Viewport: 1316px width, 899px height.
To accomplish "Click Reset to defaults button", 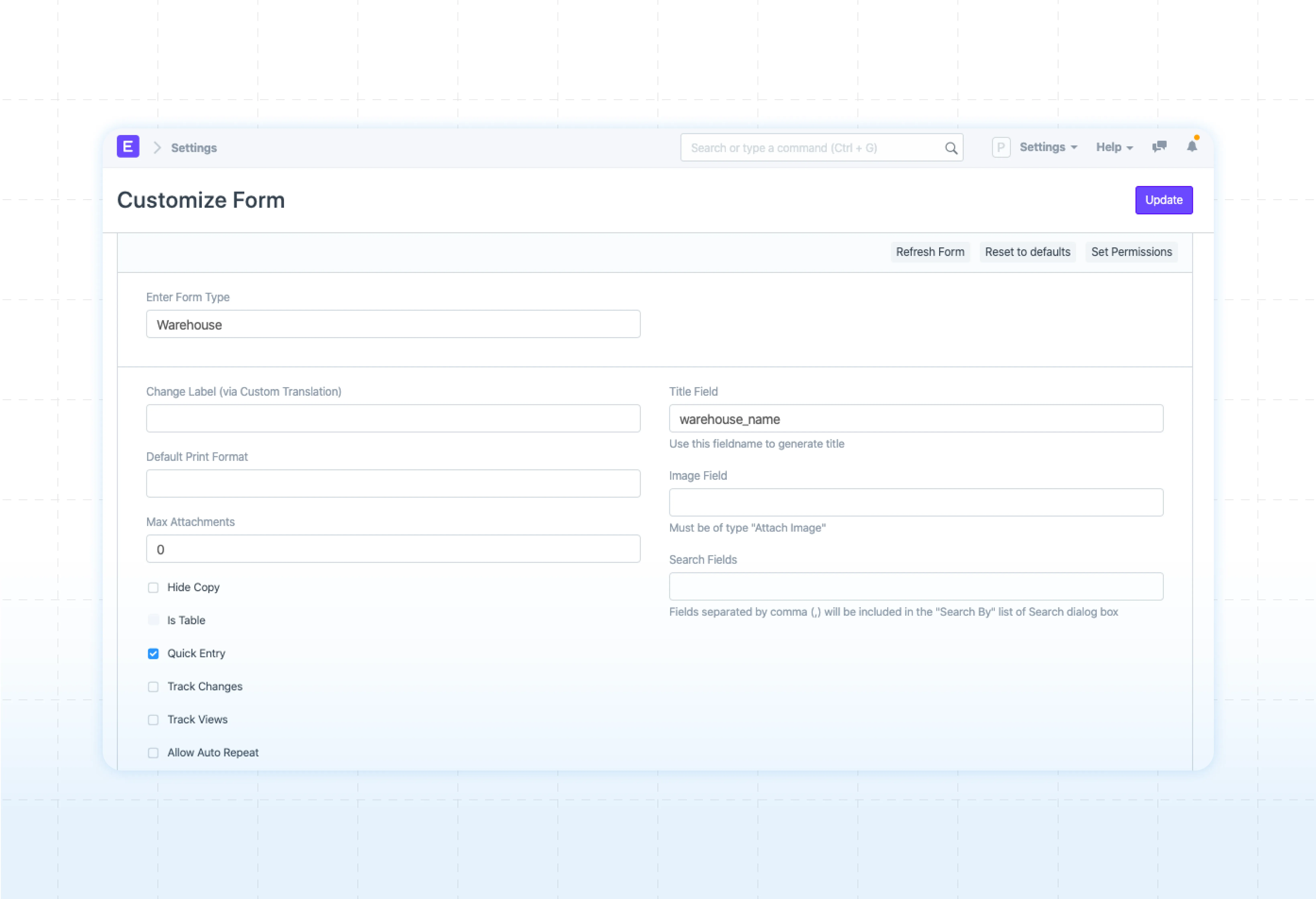I will tap(1027, 252).
